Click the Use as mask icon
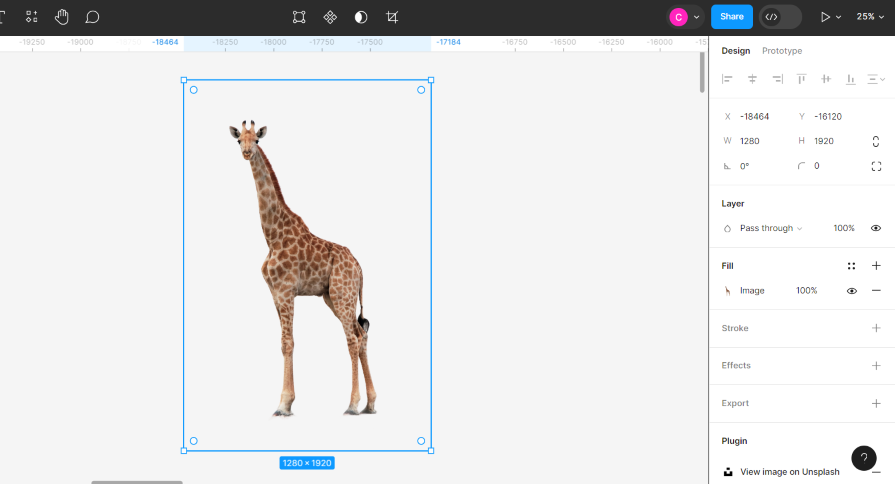Image resolution: width=895 pixels, height=484 pixels. coord(361,17)
